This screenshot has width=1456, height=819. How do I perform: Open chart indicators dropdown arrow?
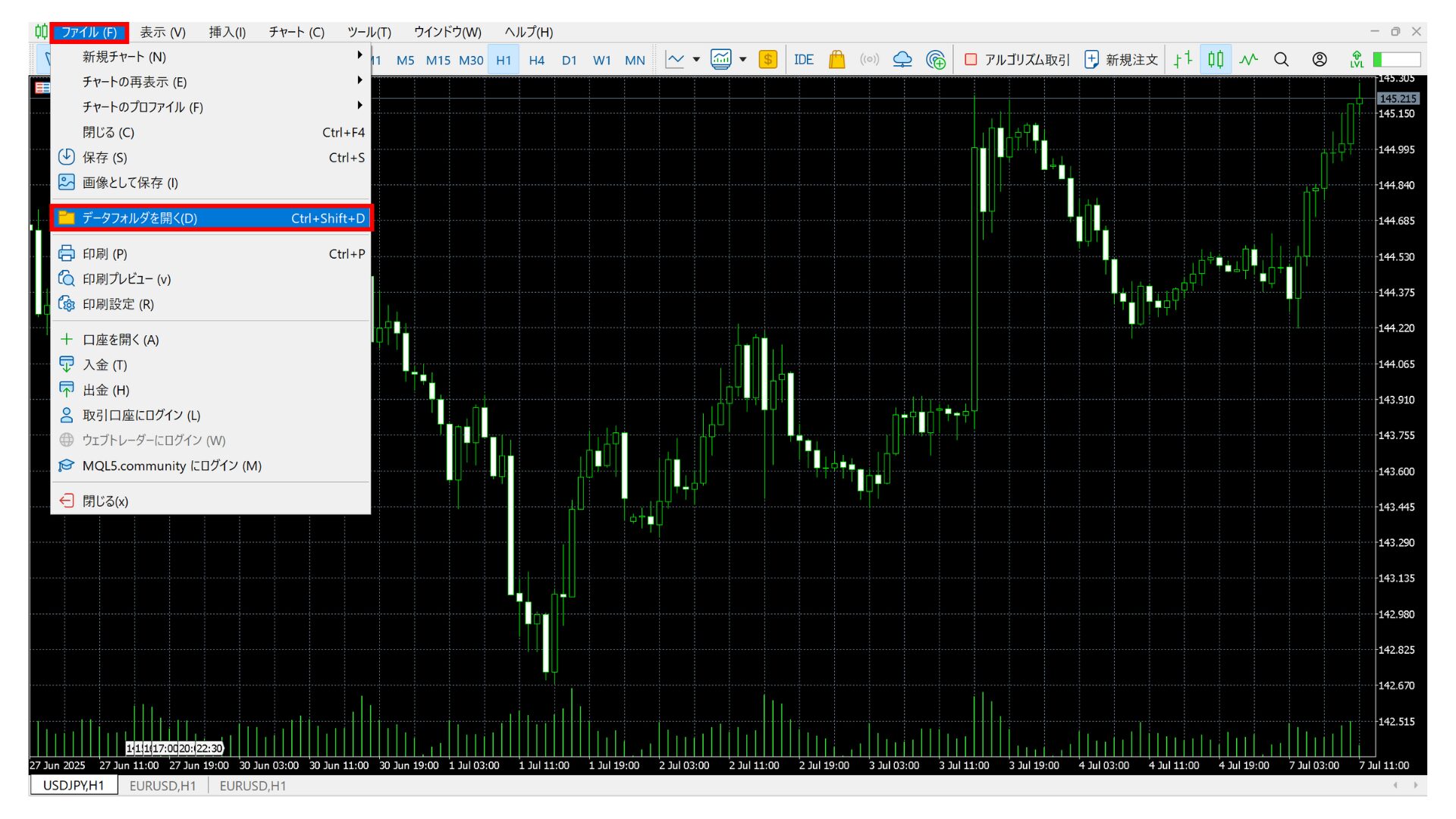click(x=696, y=59)
